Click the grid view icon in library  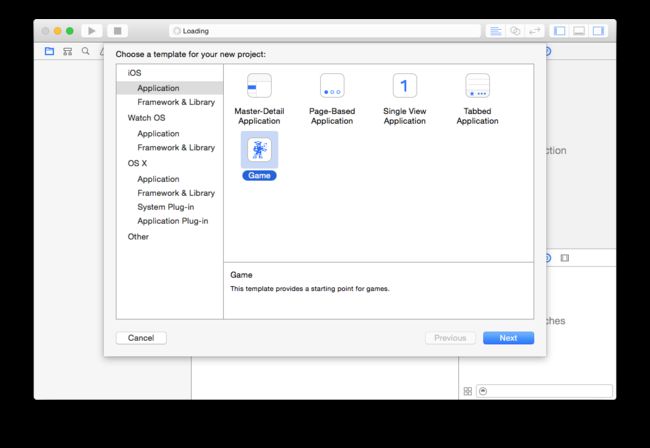(x=468, y=391)
